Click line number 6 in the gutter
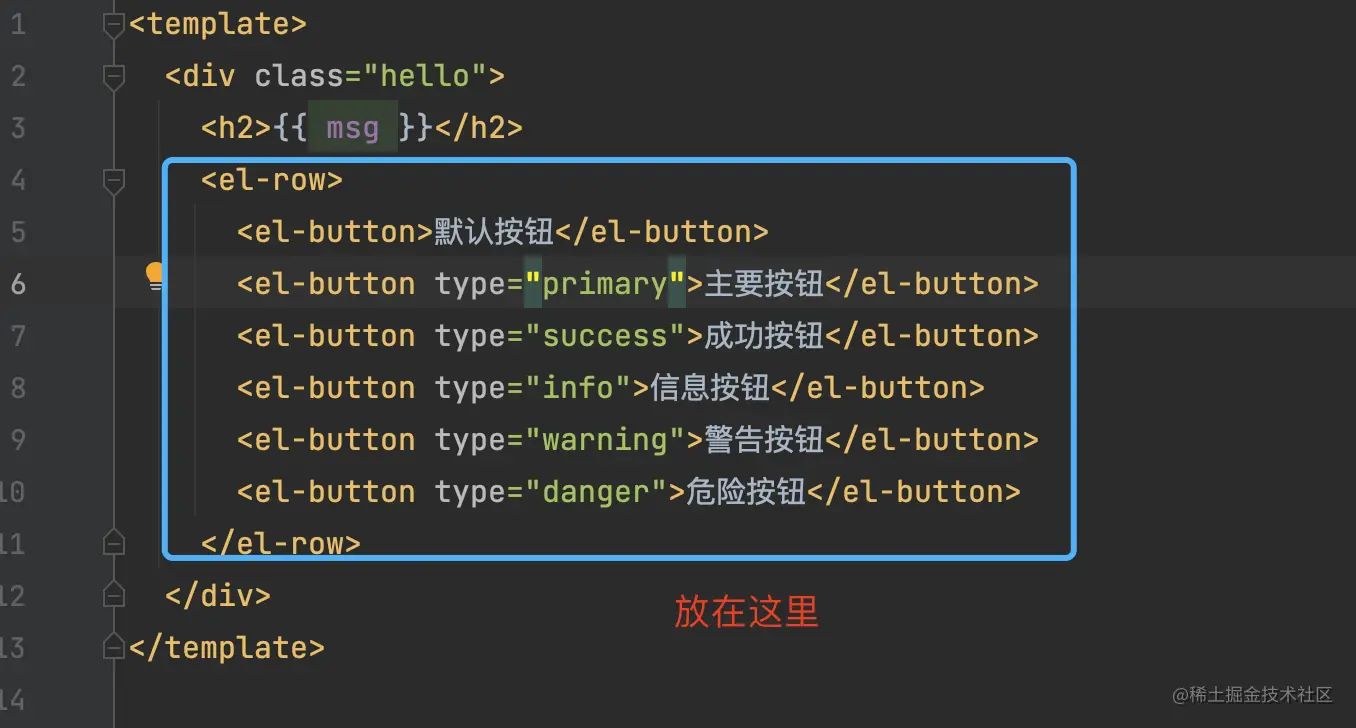Viewport: 1356px width, 728px height. 18,284
